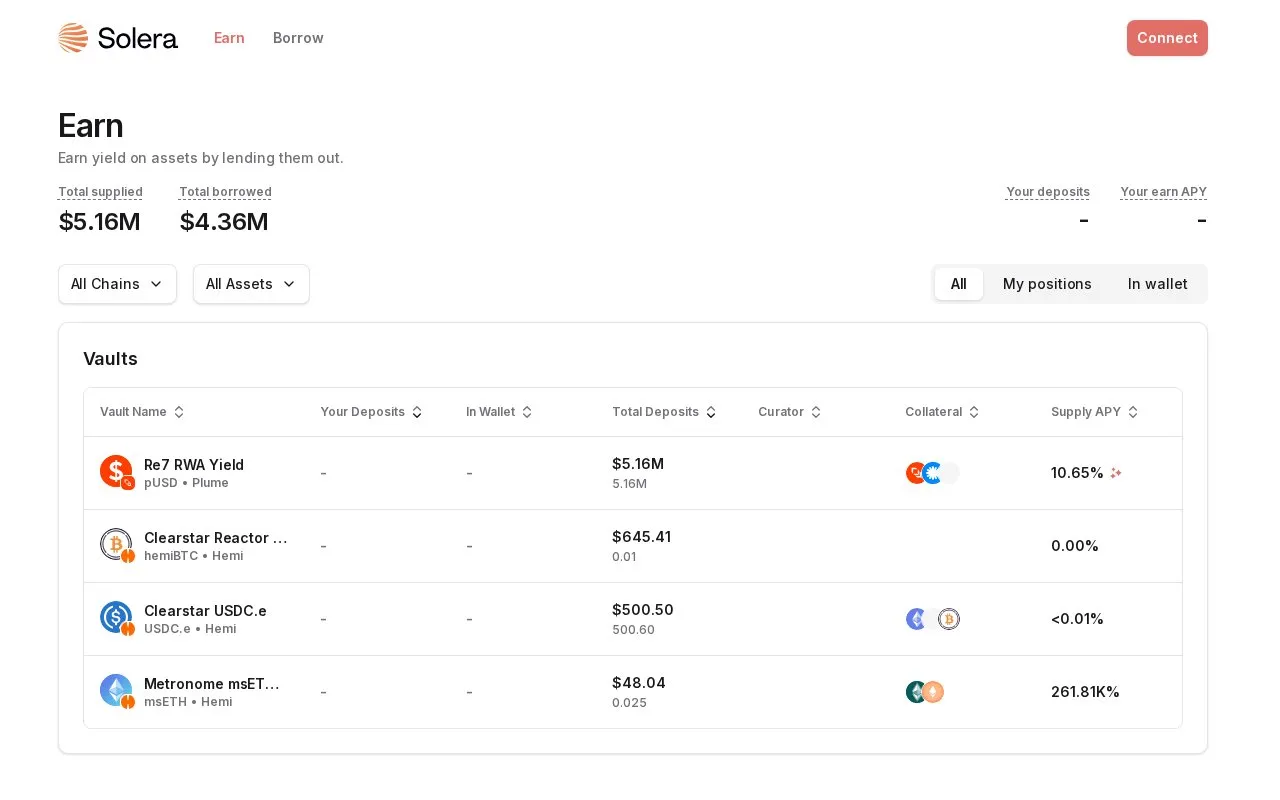Sort by In Wallet column arrows
Screen dimensions: 1280x800
pos(527,412)
